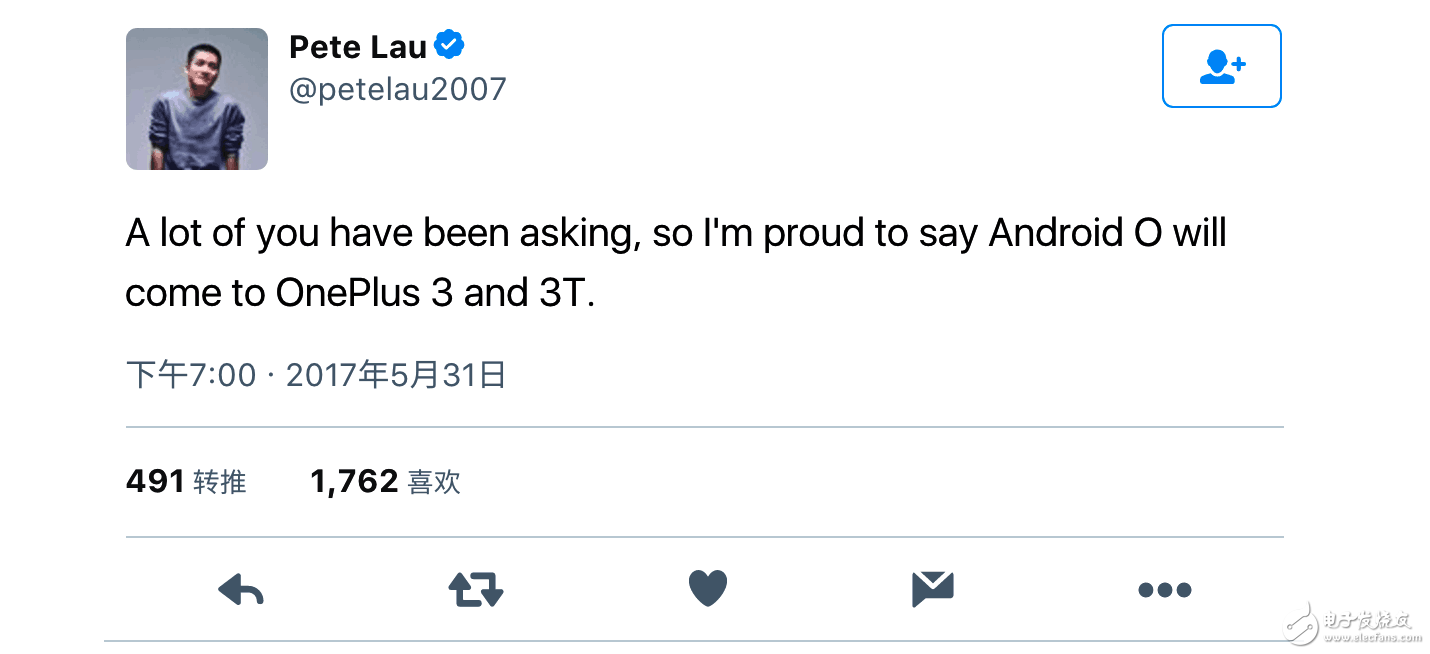View the 1,762 likes count number
Viewport: 1430px width, 654px height.
click(x=354, y=482)
